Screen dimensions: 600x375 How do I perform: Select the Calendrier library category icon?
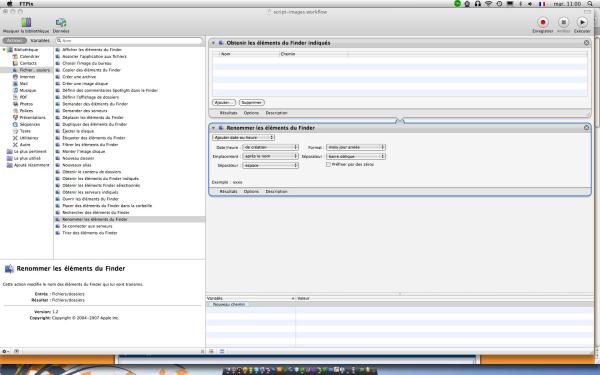coord(16,56)
